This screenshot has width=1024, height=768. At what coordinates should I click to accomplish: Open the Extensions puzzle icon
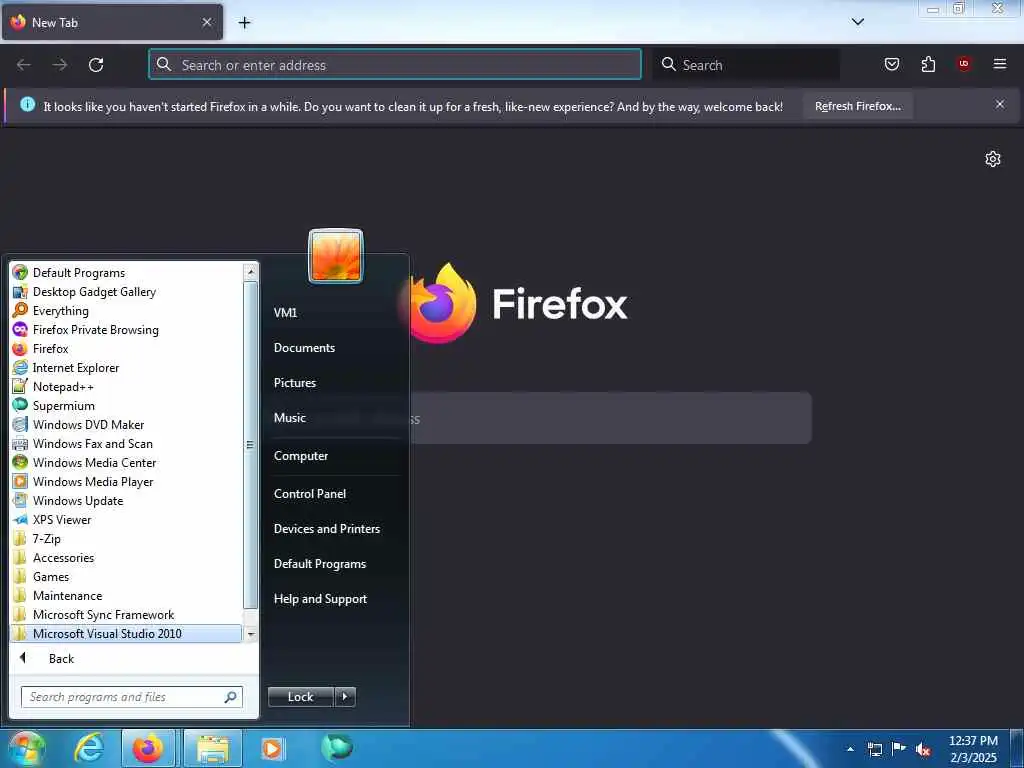[928, 64]
